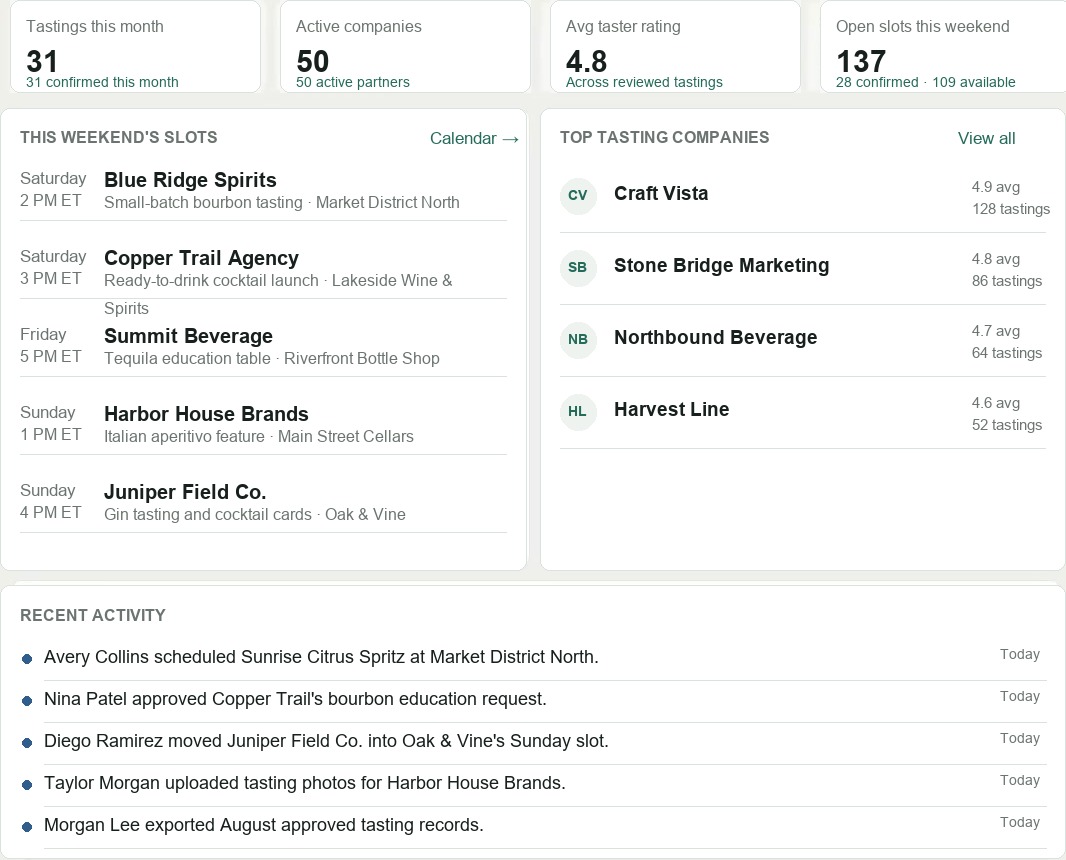This screenshot has width=1066, height=860.
Task: Click 'Today' timestamp on Avery Collins row
Action: coord(1020,655)
